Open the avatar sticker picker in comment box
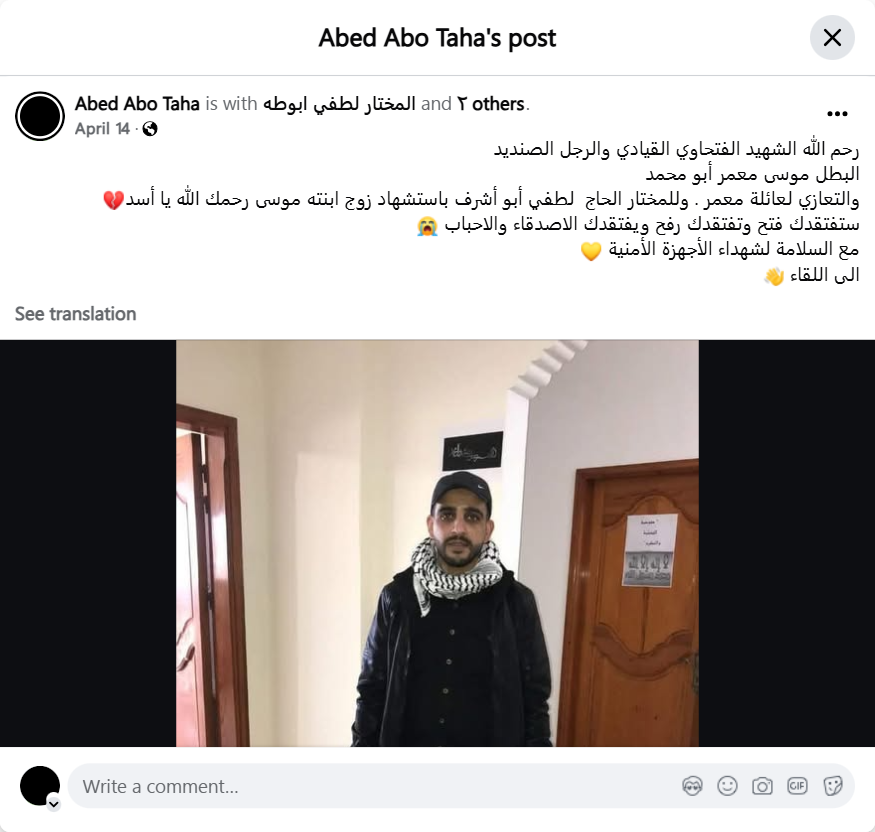The height and width of the screenshot is (832, 875). [692, 786]
